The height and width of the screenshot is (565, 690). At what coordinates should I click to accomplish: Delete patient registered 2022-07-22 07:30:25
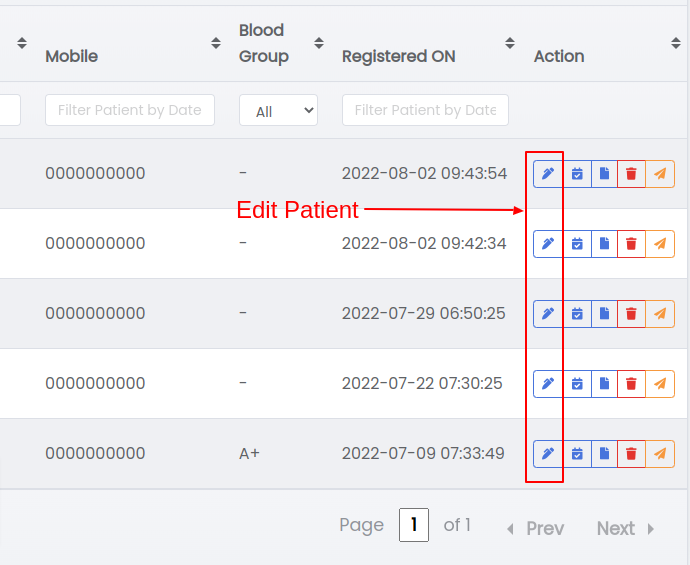[631, 384]
